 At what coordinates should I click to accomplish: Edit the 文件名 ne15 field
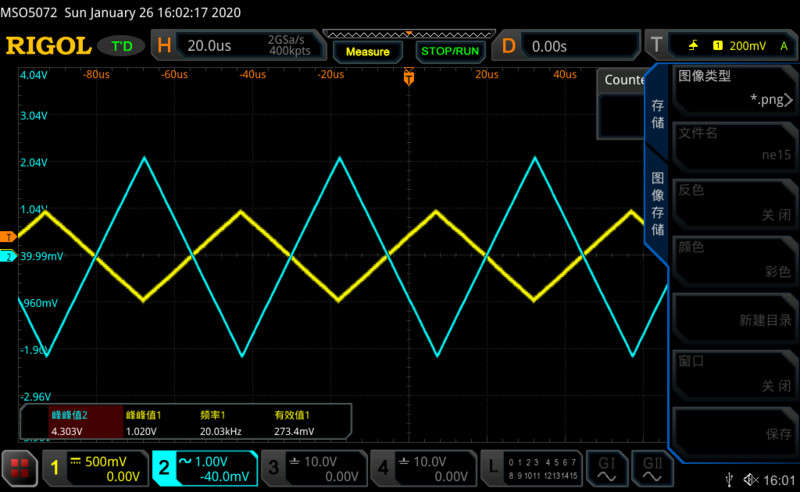735,145
